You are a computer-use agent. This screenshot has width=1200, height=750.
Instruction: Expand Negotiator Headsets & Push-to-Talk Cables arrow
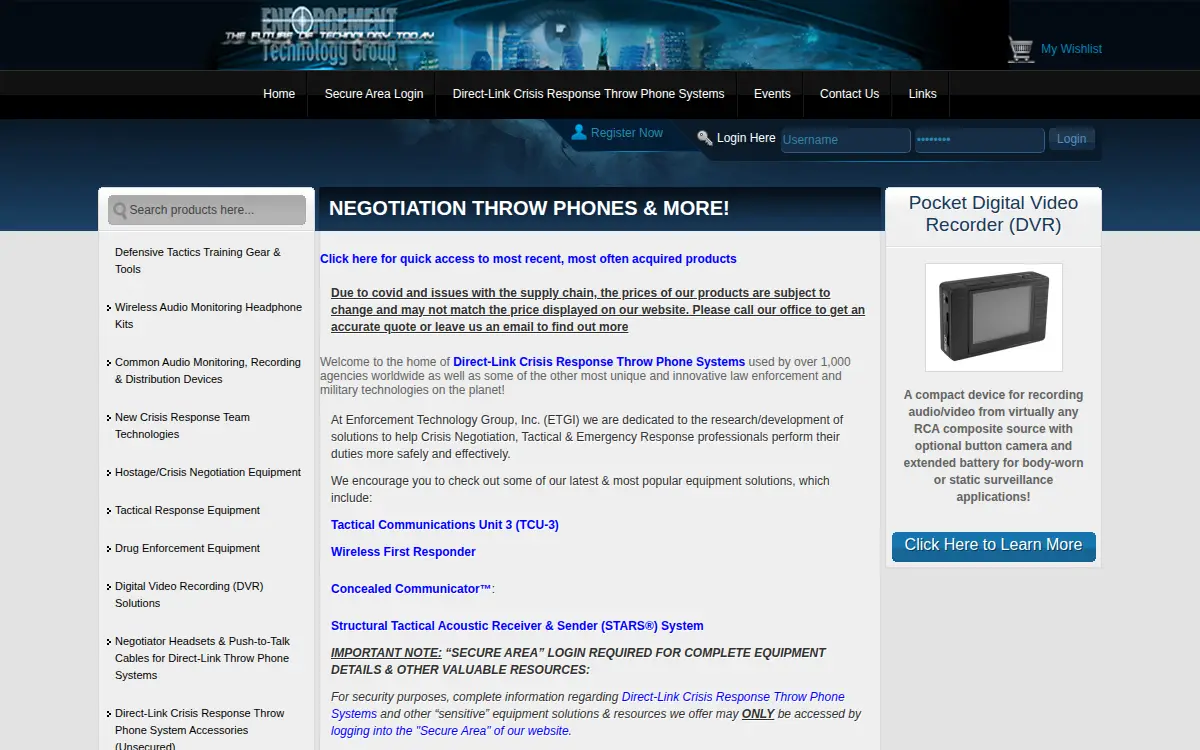click(x=108, y=642)
